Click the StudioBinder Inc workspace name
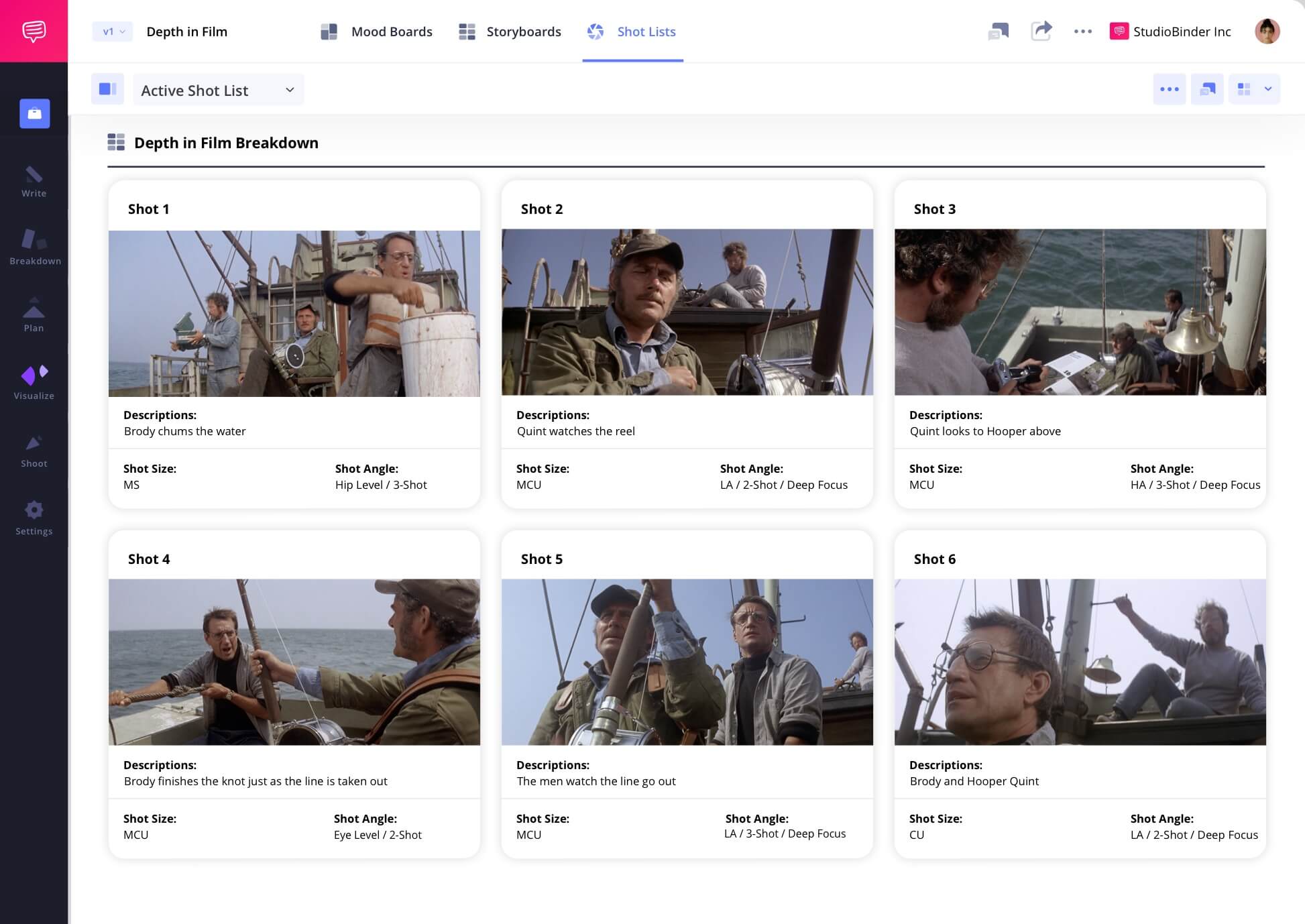 pyautogui.click(x=1181, y=31)
